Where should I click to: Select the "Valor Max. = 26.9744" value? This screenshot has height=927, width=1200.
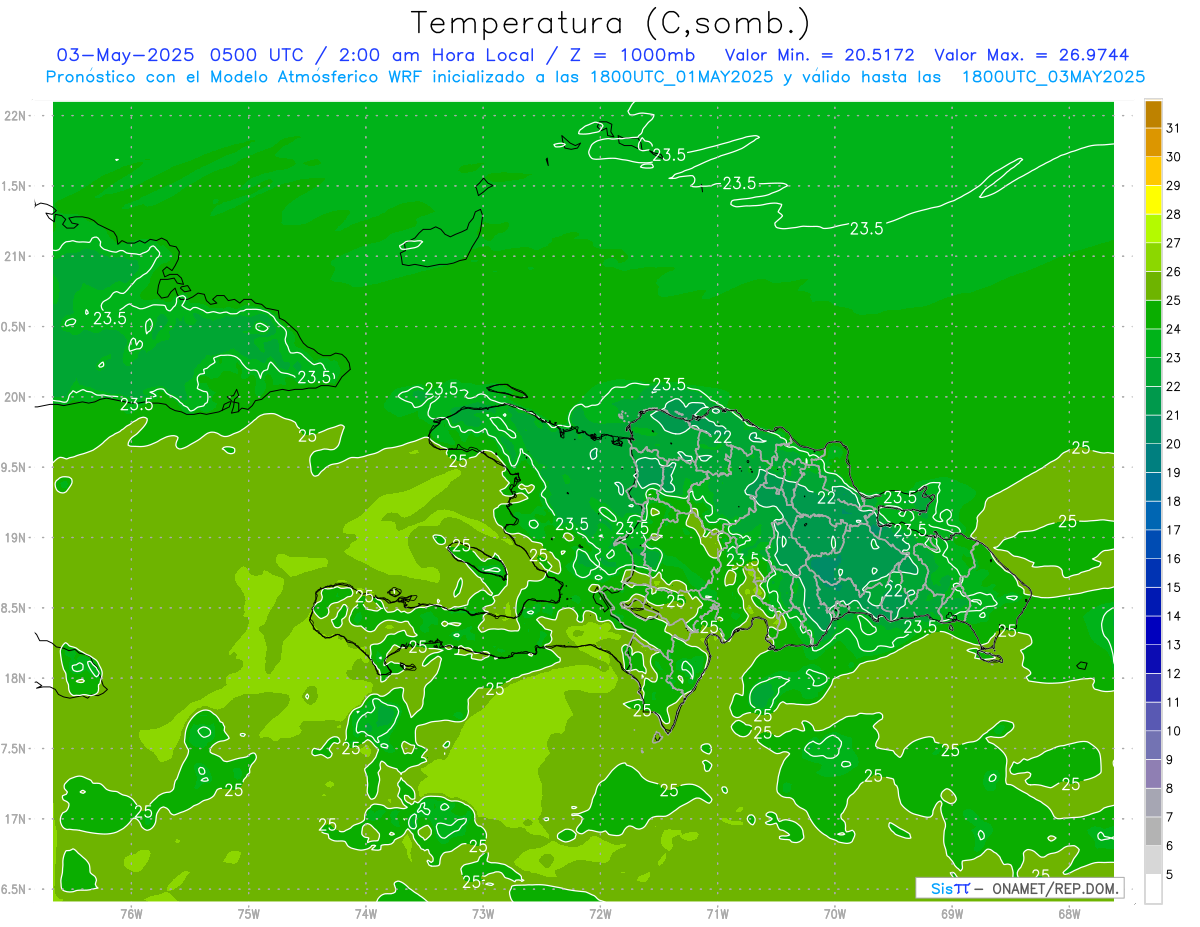(1032, 55)
